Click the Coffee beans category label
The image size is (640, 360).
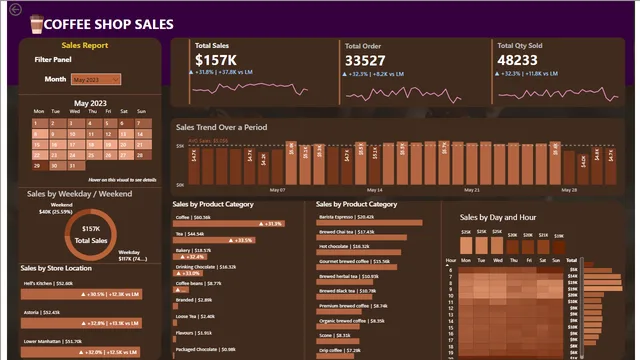click(198, 283)
